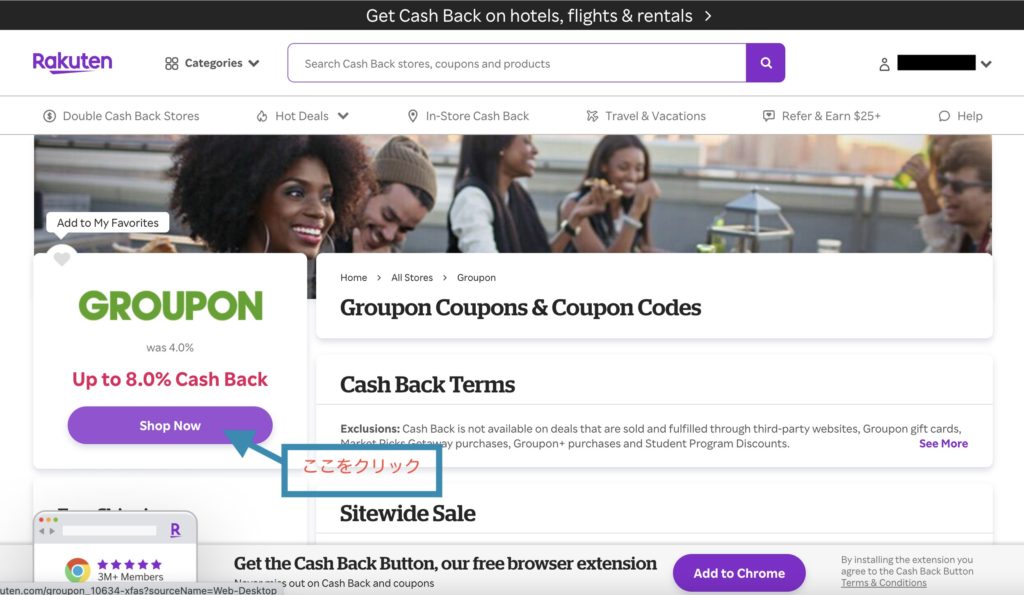The height and width of the screenshot is (595, 1024).
Task: Open Travel & Vacations section
Action: [x=646, y=116]
